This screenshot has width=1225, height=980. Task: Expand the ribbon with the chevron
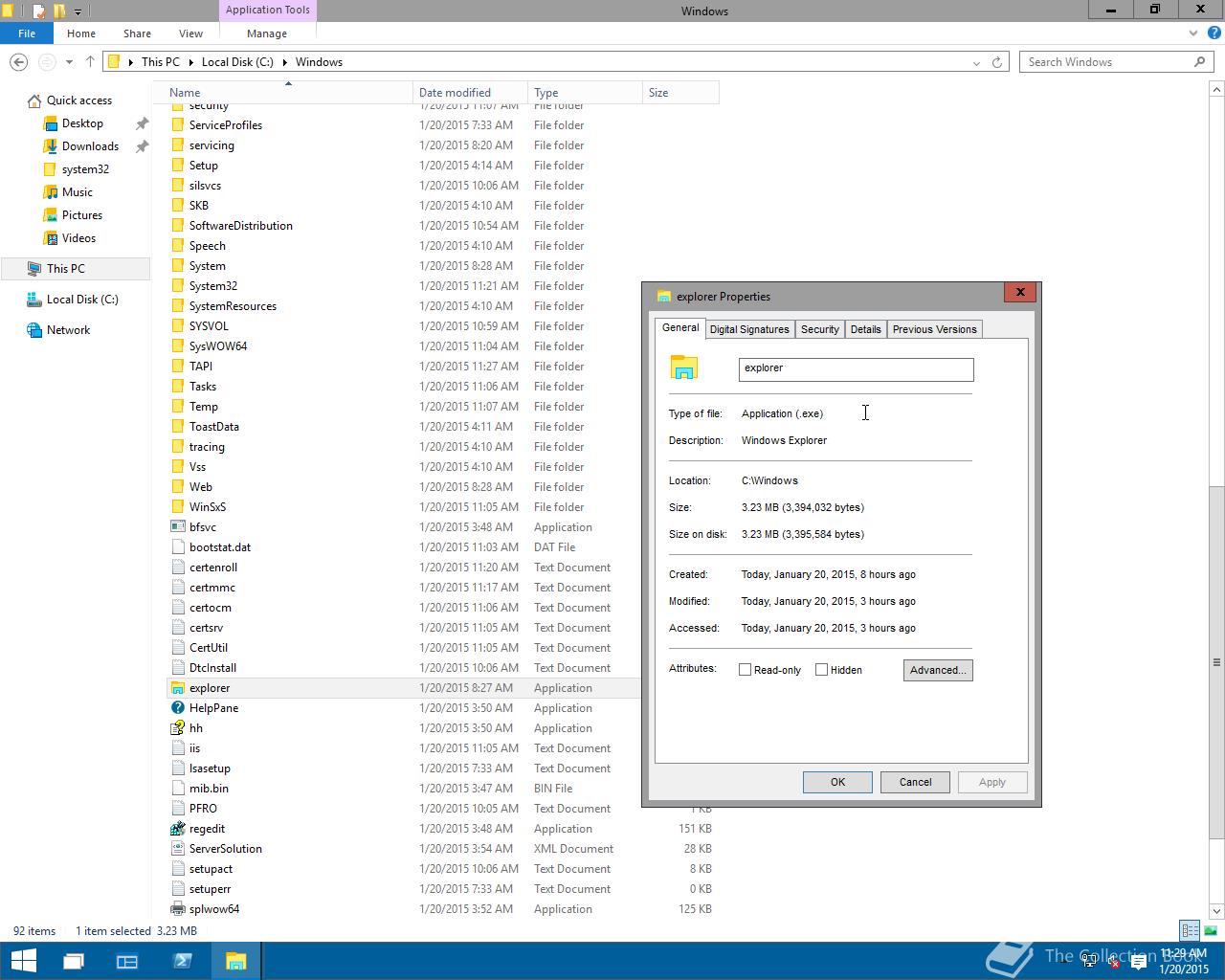(x=1192, y=33)
